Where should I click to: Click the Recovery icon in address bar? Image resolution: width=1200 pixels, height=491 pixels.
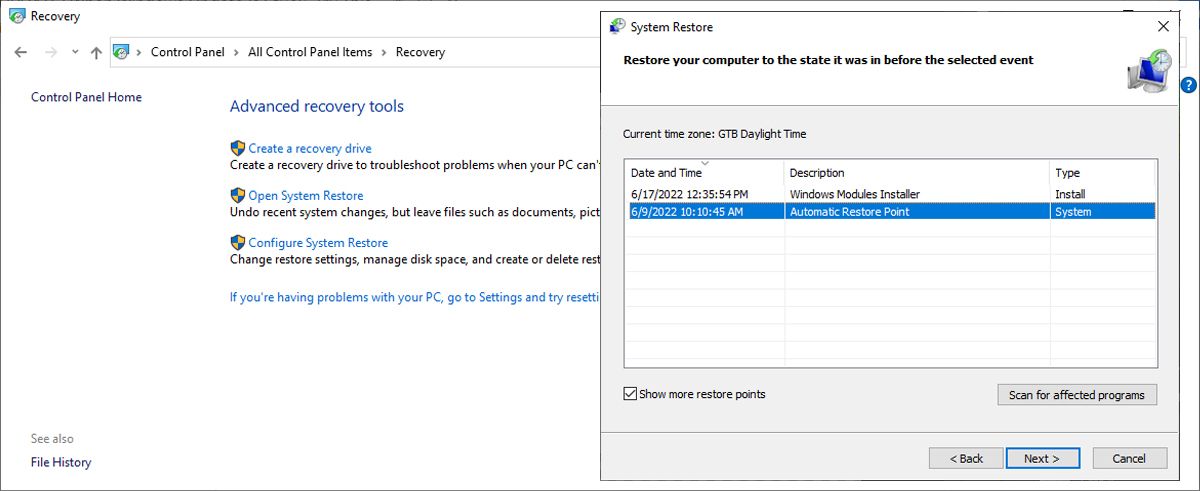[122, 52]
